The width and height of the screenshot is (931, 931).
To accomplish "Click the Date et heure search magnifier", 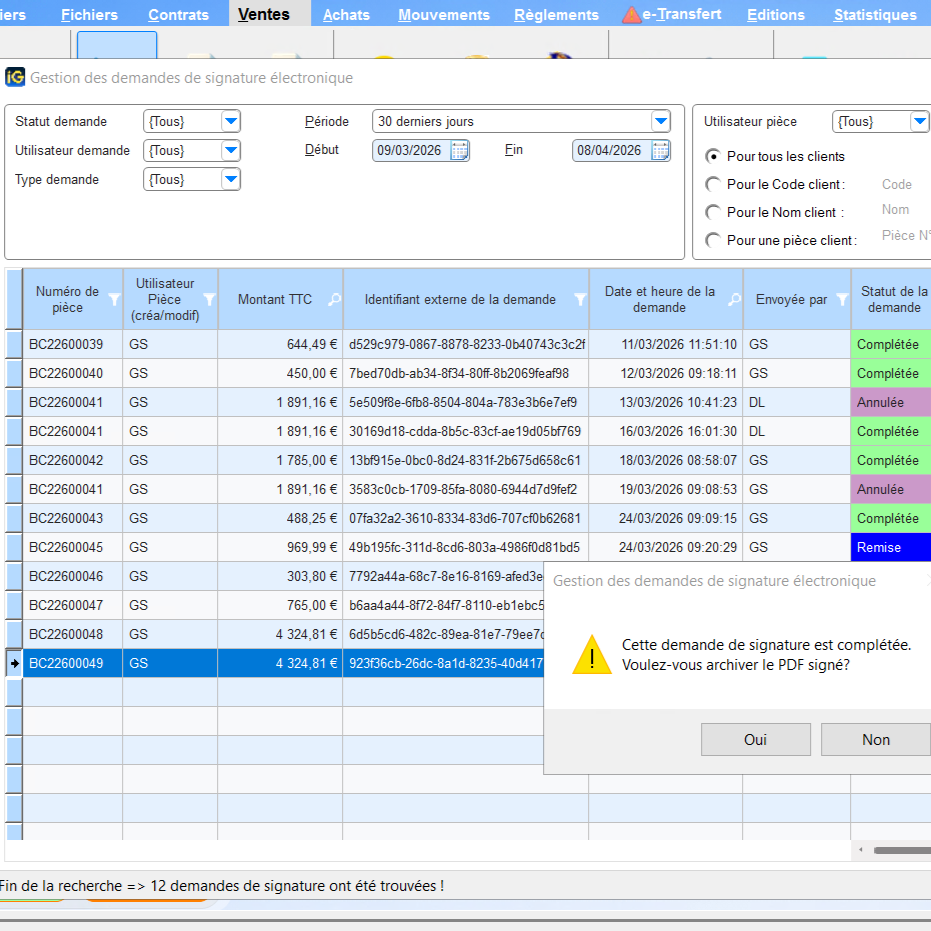I will [734, 299].
